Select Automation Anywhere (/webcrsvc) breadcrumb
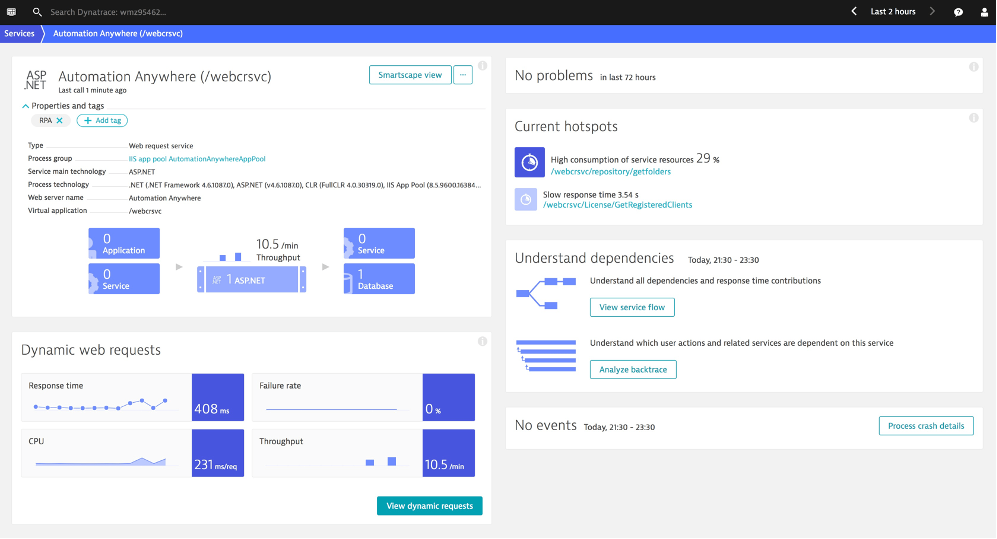Screen dimensions: 997x539 [x=118, y=34]
